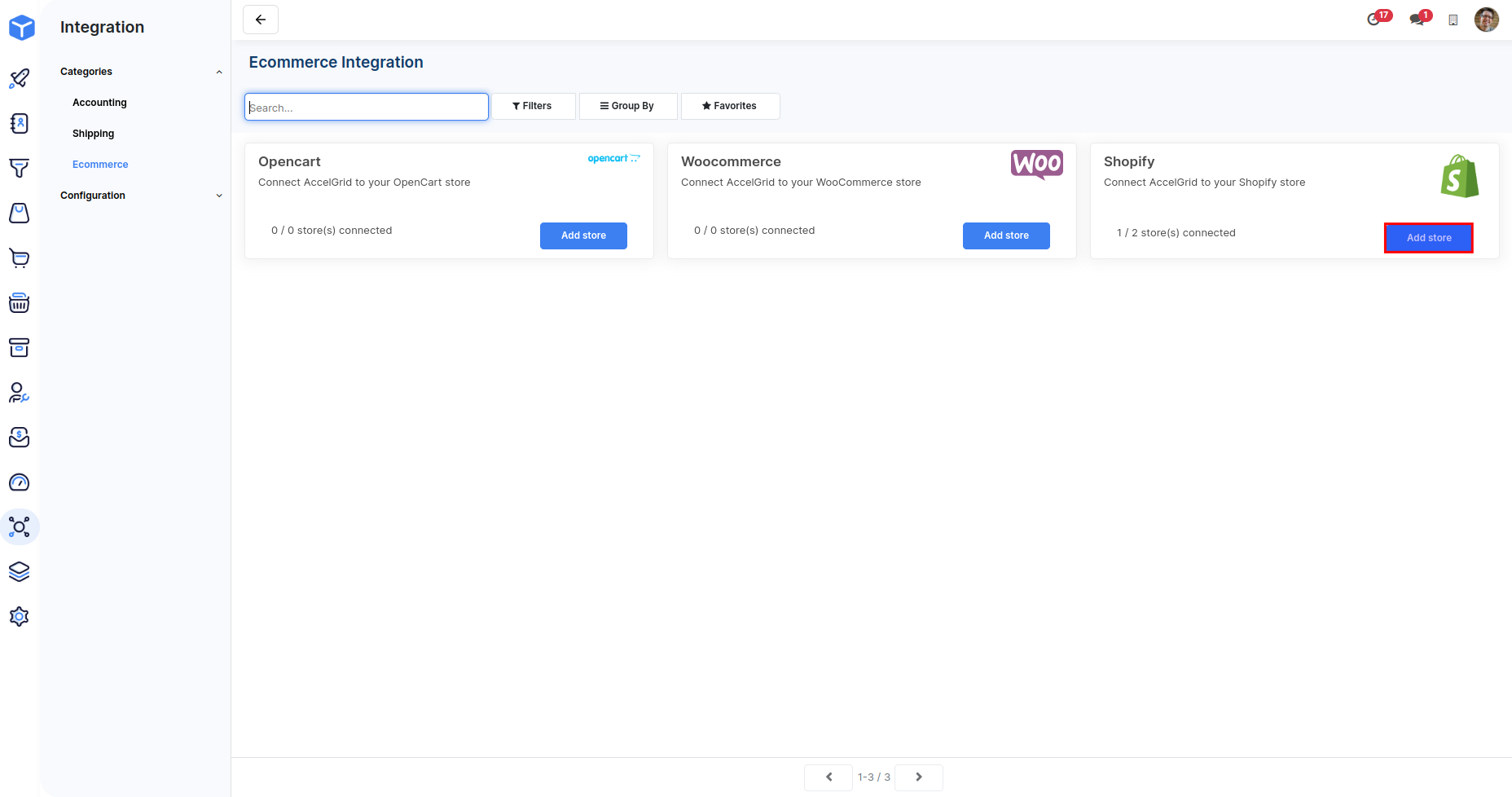
Task: Open the archive box inventory icon
Action: 20,348
